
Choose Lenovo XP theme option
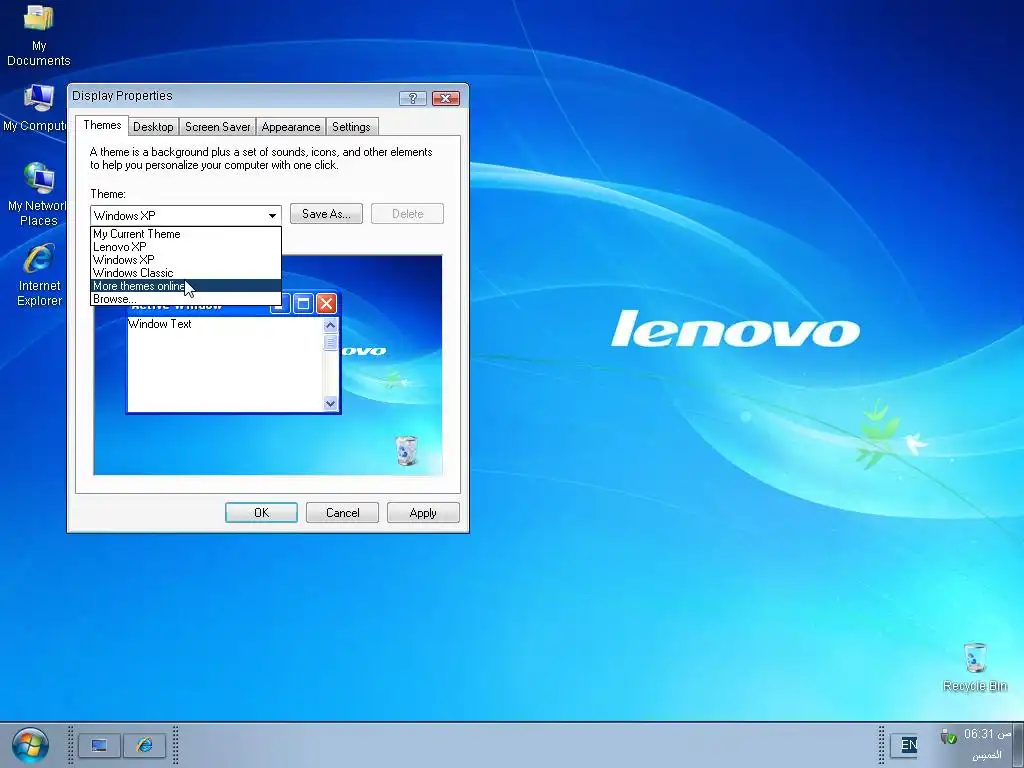pyautogui.click(x=185, y=247)
